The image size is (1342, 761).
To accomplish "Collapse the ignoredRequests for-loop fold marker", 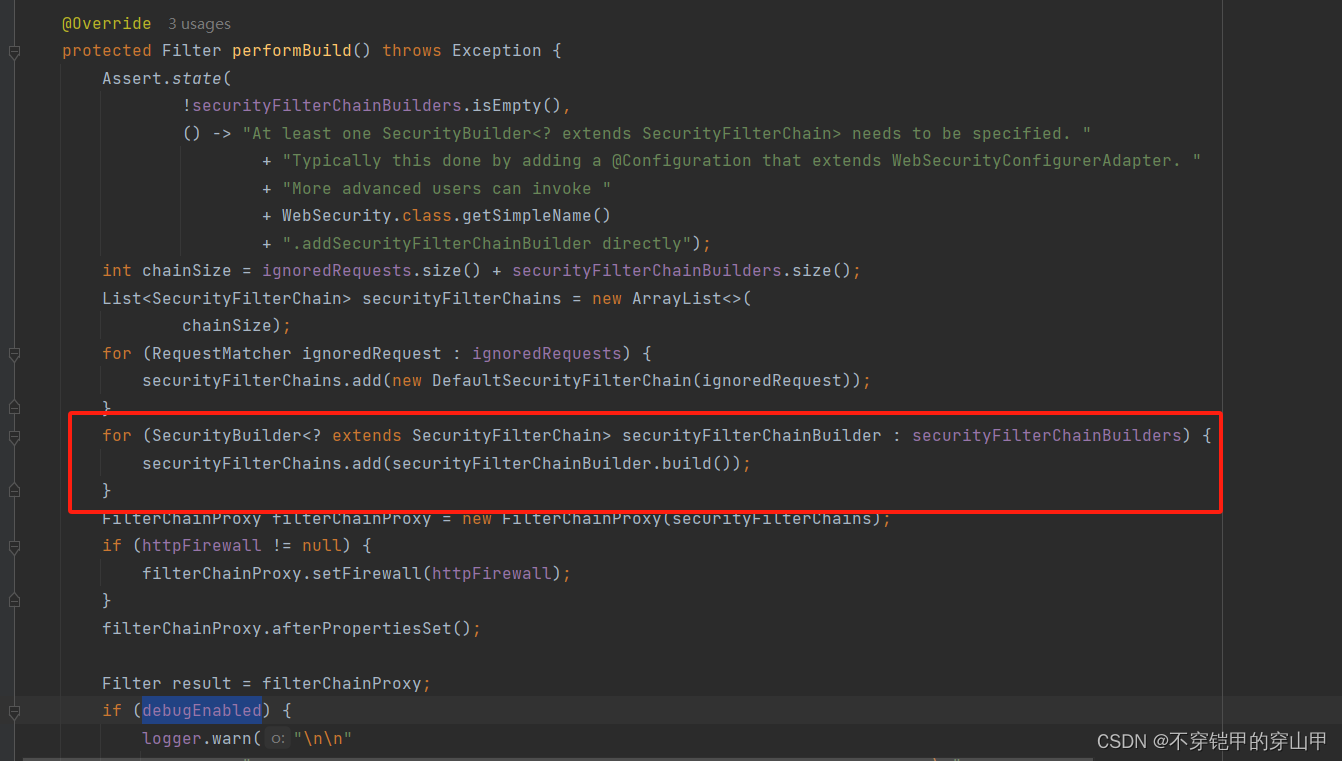I will click(x=14, y=354).
